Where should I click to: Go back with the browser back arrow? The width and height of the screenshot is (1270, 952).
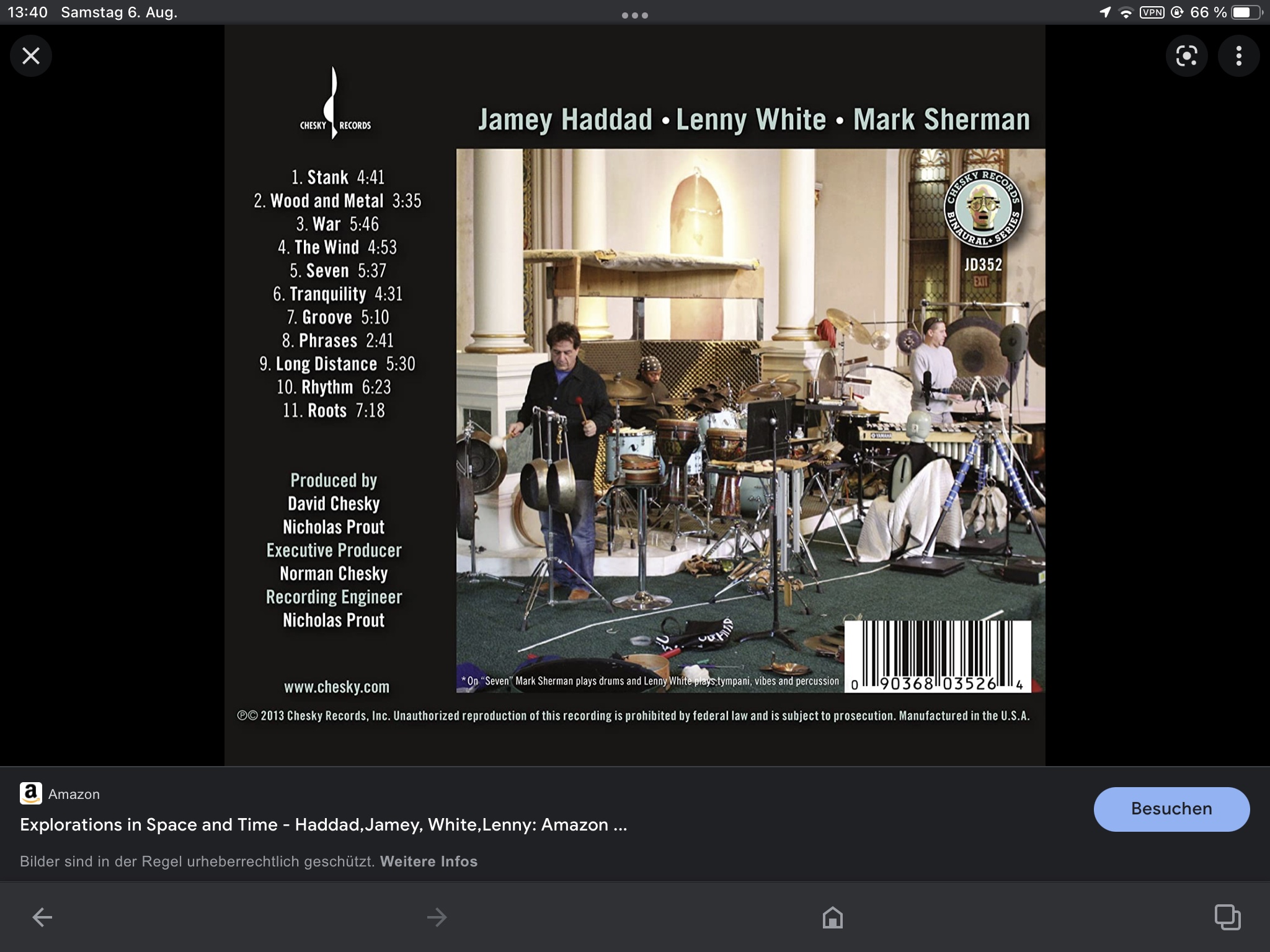42,917
